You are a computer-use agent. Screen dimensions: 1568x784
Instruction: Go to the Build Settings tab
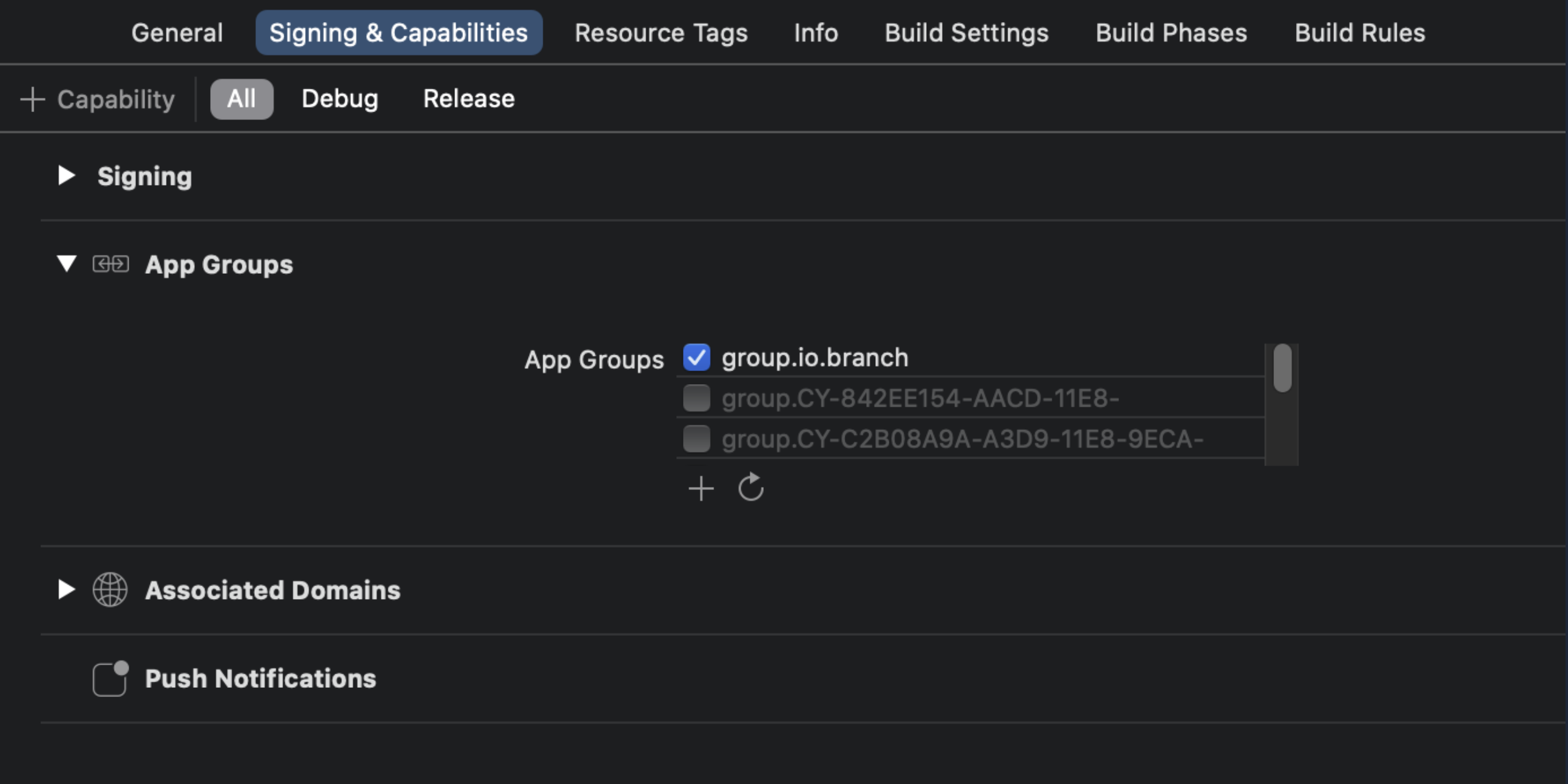point(967,32)
